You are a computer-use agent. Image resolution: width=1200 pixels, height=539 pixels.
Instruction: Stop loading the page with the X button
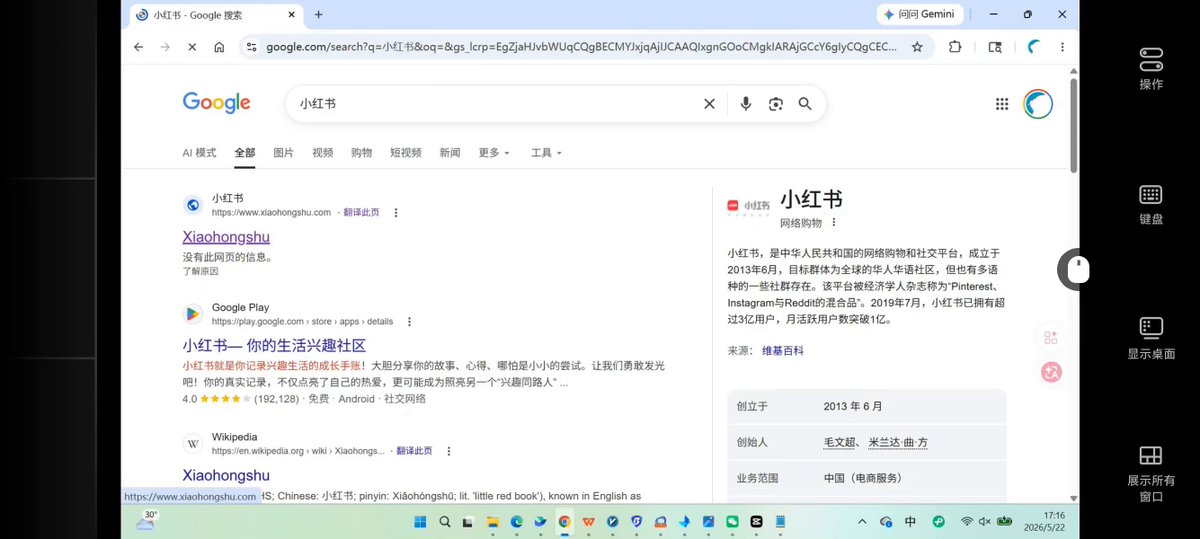(x=192, y=47)
